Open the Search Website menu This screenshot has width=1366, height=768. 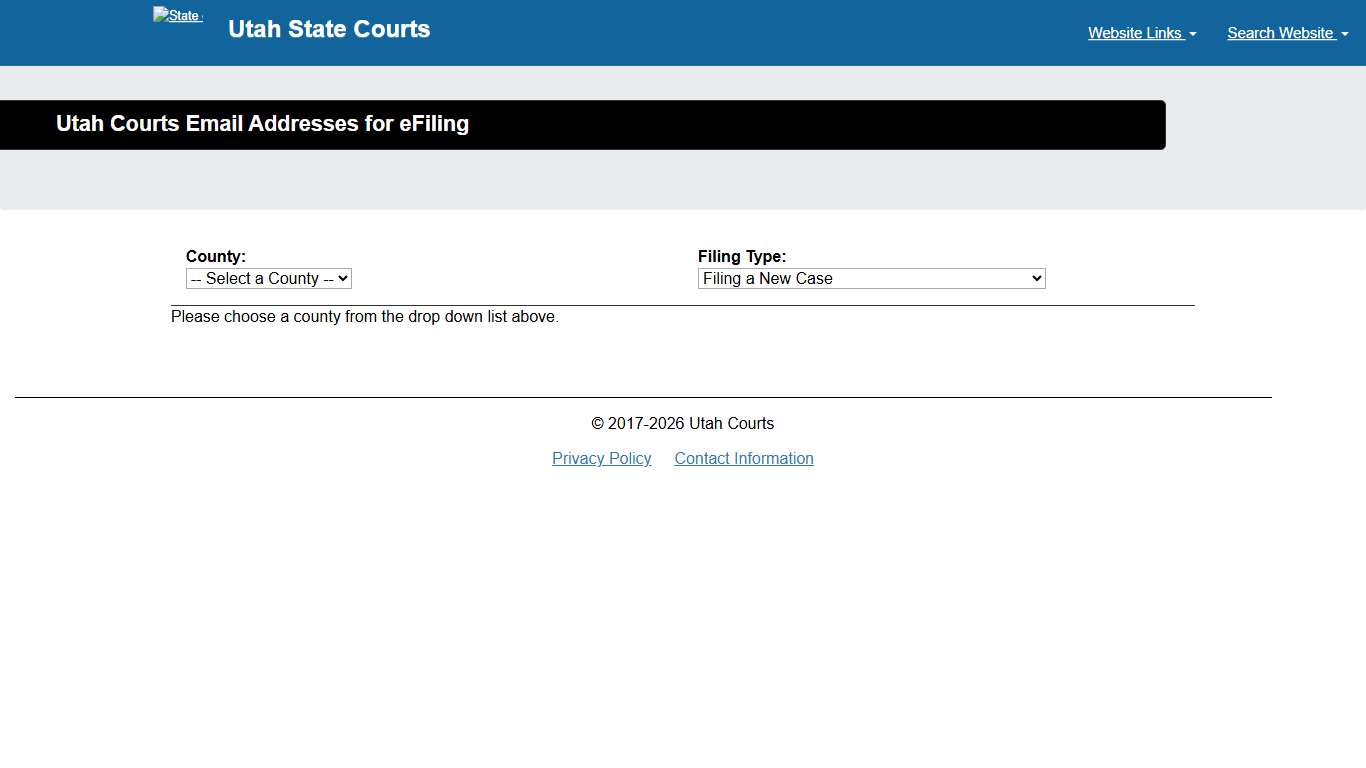point(1280,33)
